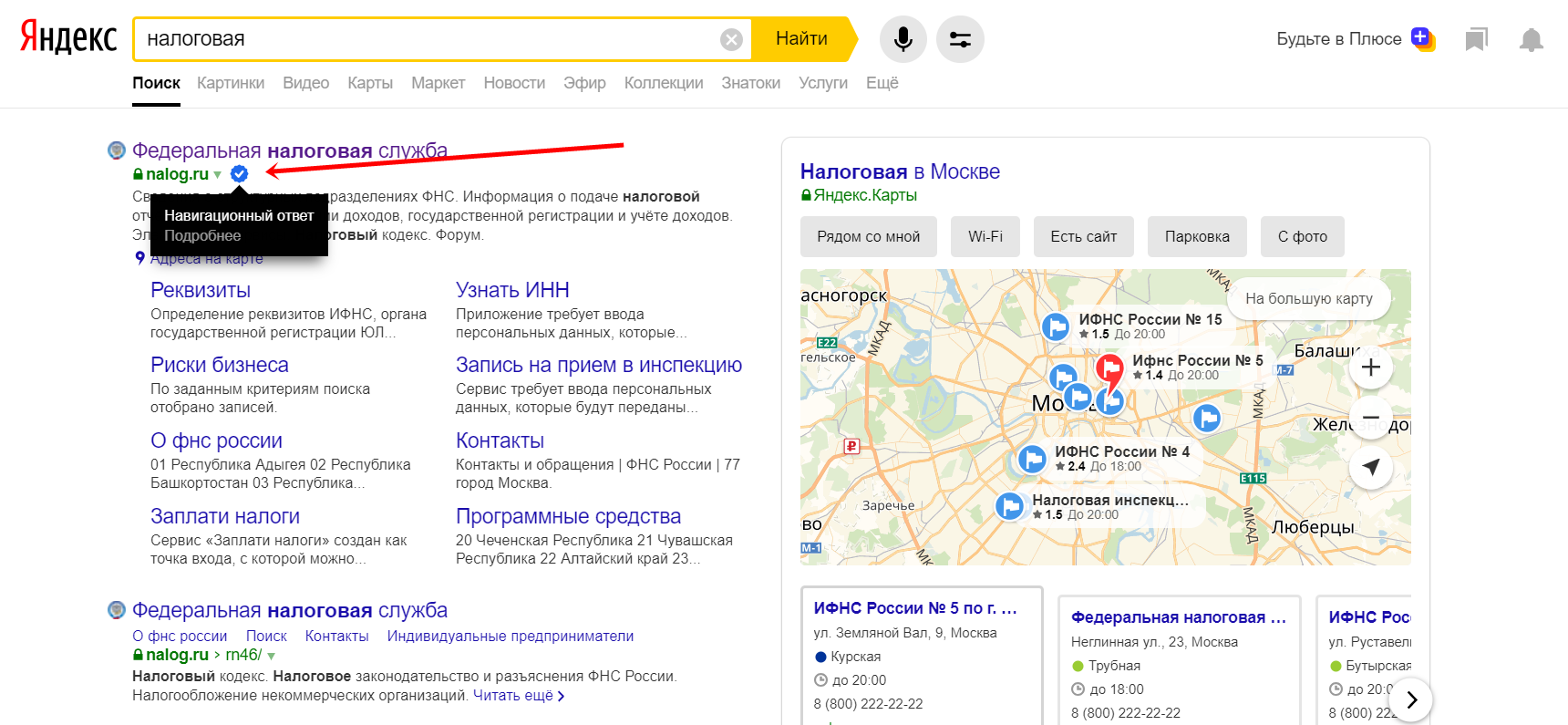
Task: Open the О фнс россии sitelink
Action: (217, 440)
